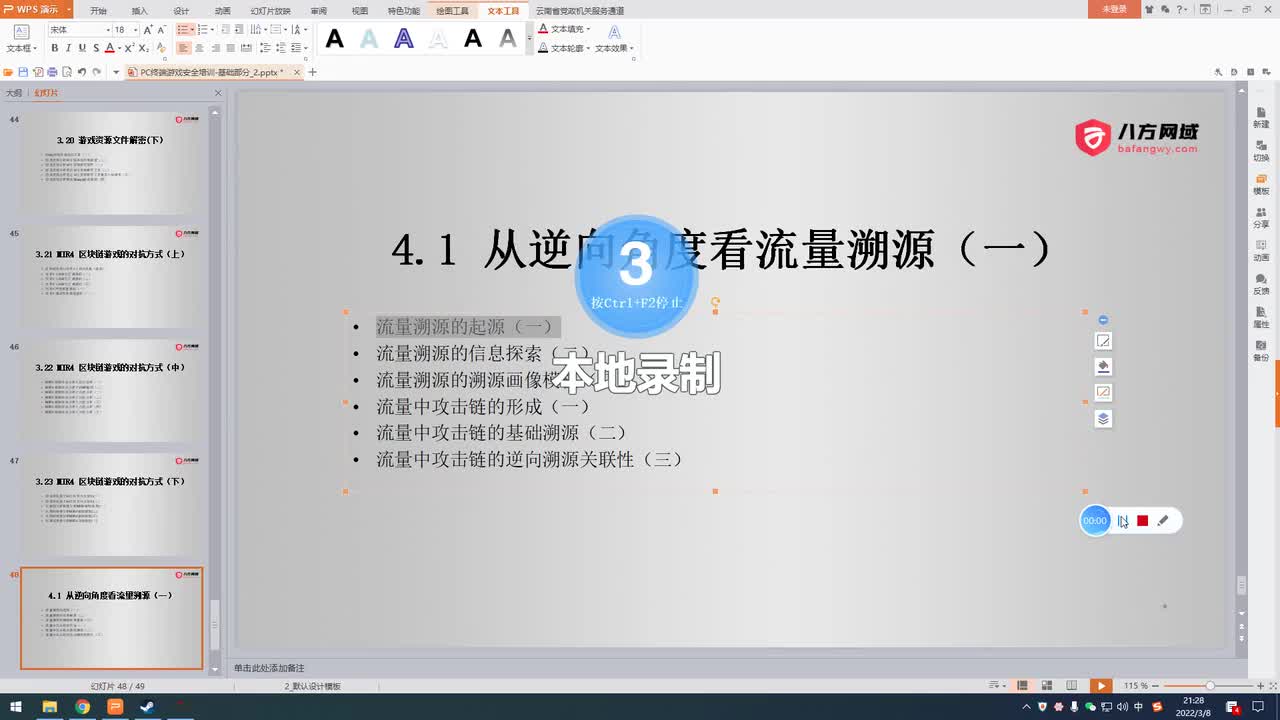Open 绘图工具 tab

point(452,10)
